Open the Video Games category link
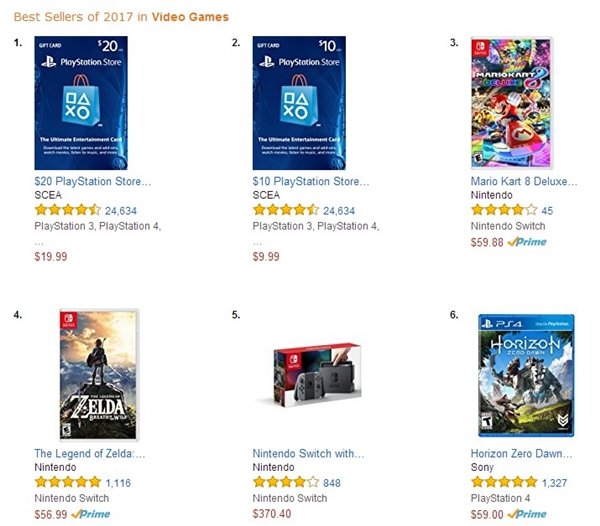This screenshot has height=526, width=600. click(x=189, y=17)
